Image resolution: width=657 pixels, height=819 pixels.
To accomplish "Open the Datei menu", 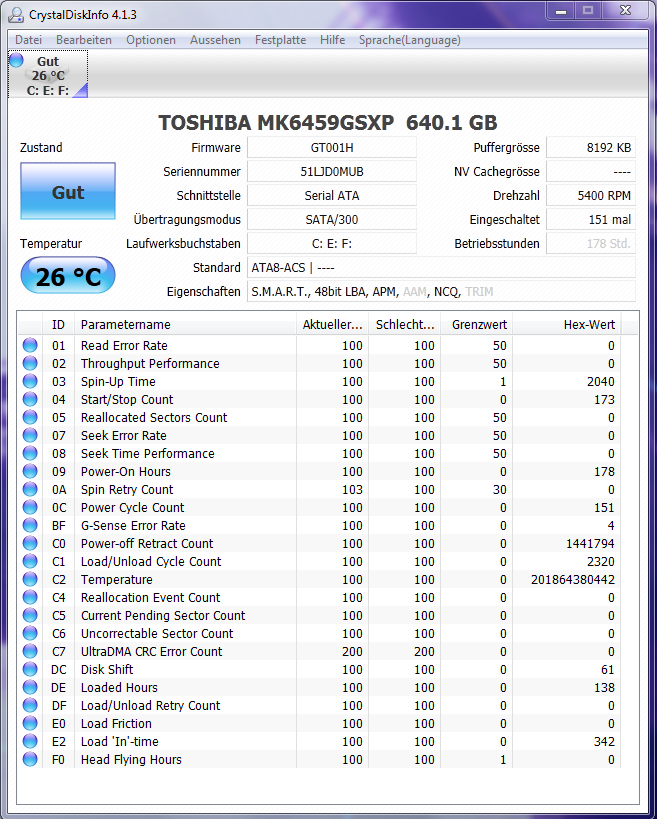I will 28,40.
